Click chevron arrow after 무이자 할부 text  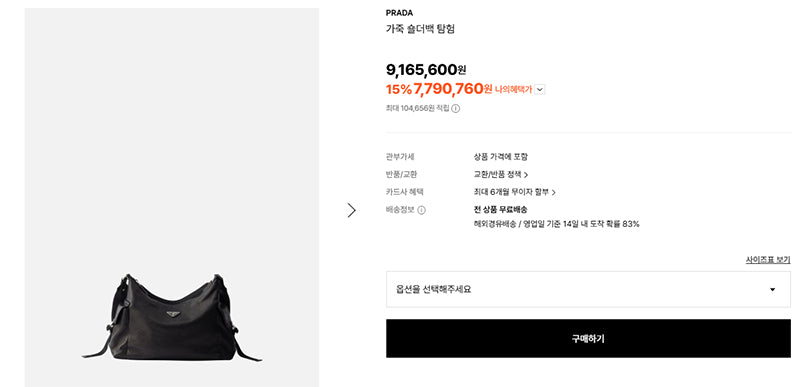[x=554, y=193]
